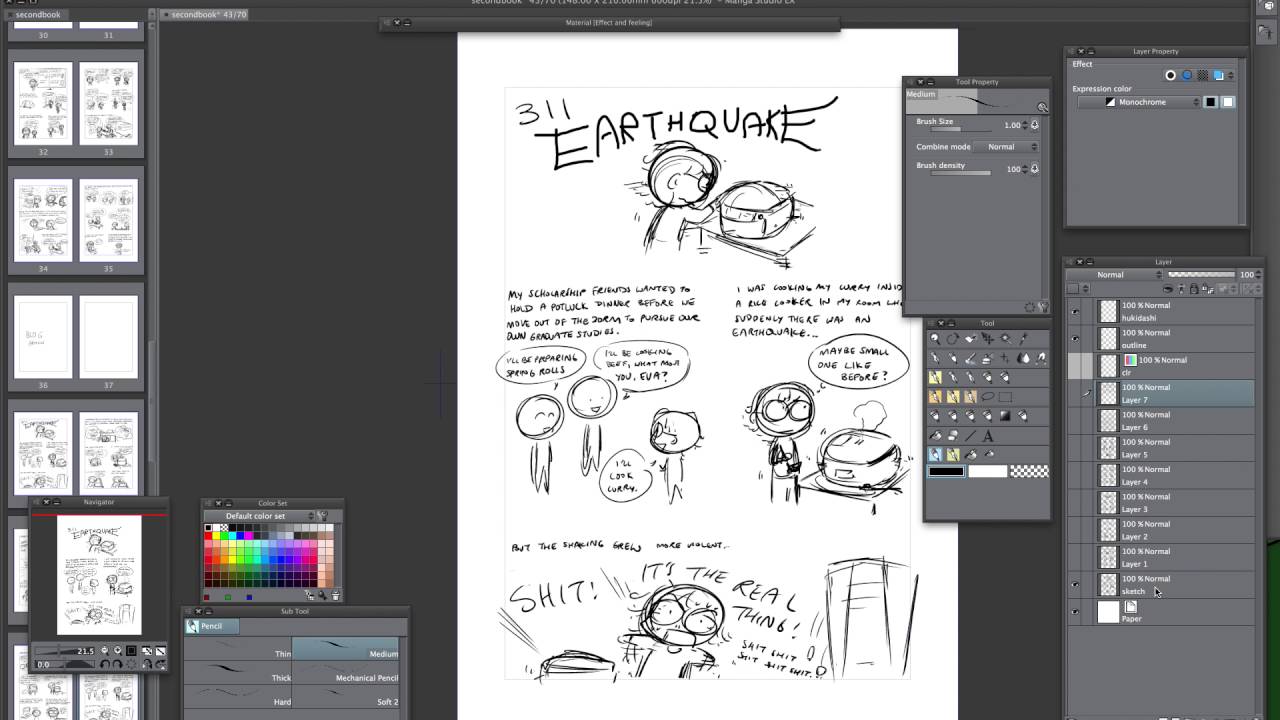The width and height of the screenshot is (1280, 720).
Task: Click Navigator fit-to-screen icon
Action: point(147,651)
